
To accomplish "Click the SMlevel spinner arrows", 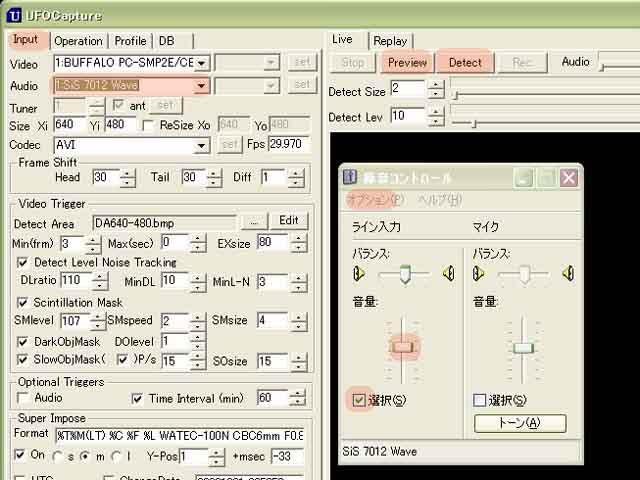I will point(98,321).
